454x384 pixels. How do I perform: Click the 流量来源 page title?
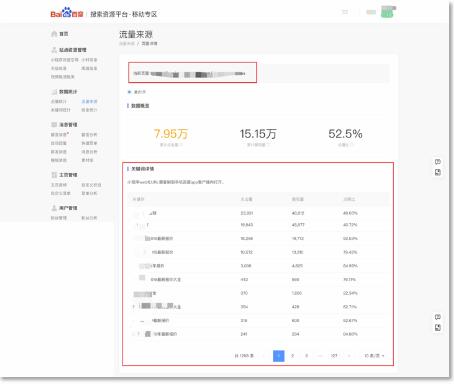[136, 34]
